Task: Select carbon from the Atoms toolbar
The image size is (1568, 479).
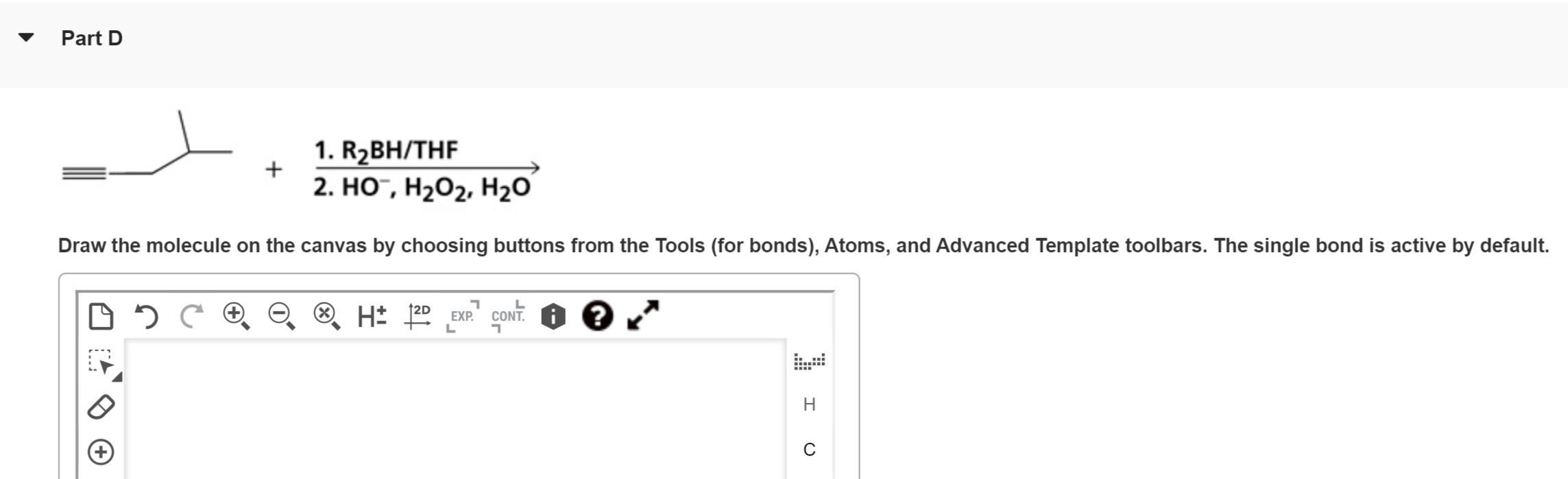Action: [x=809, y=449]
